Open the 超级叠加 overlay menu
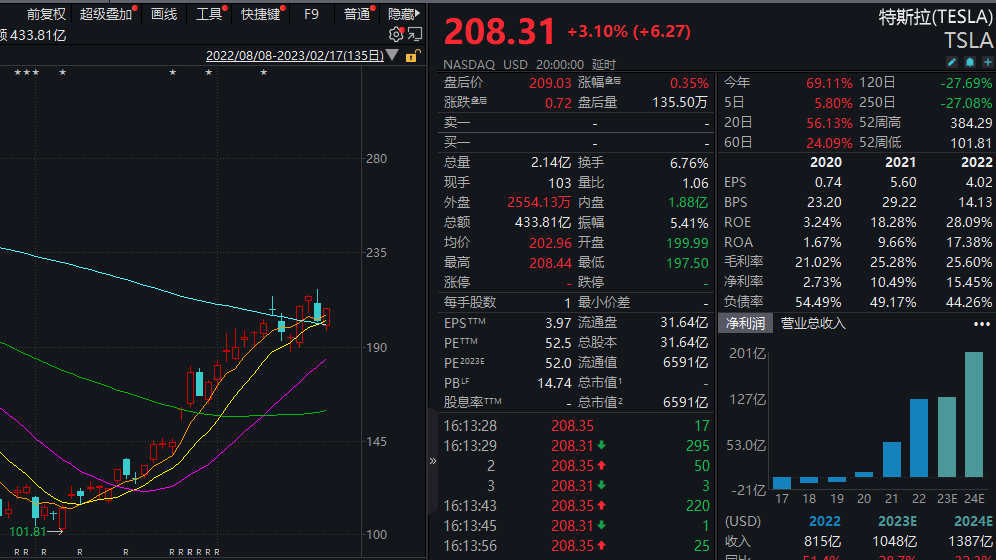996x560 pixels. tap(106, 14)
